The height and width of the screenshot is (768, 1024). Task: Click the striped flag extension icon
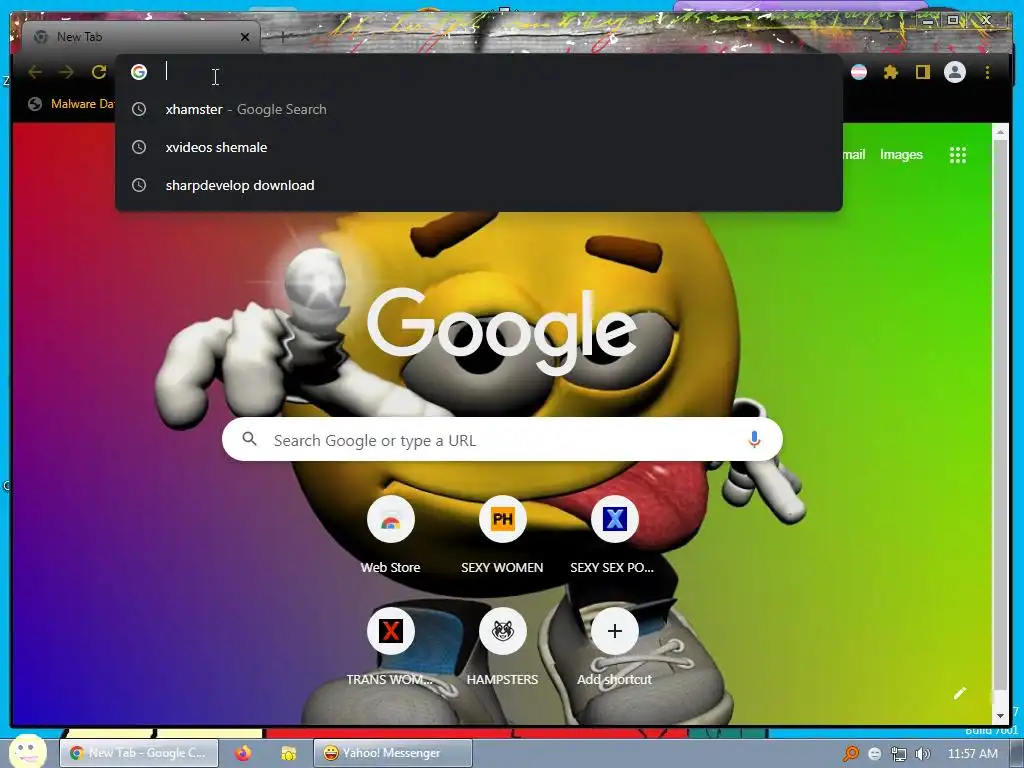tap(859, 72)
